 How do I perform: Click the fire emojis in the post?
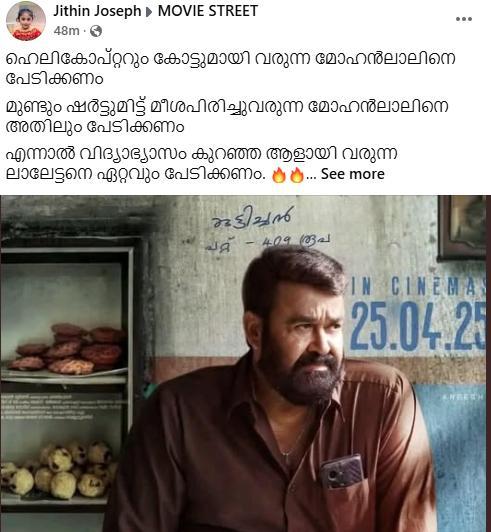[288, 175]
